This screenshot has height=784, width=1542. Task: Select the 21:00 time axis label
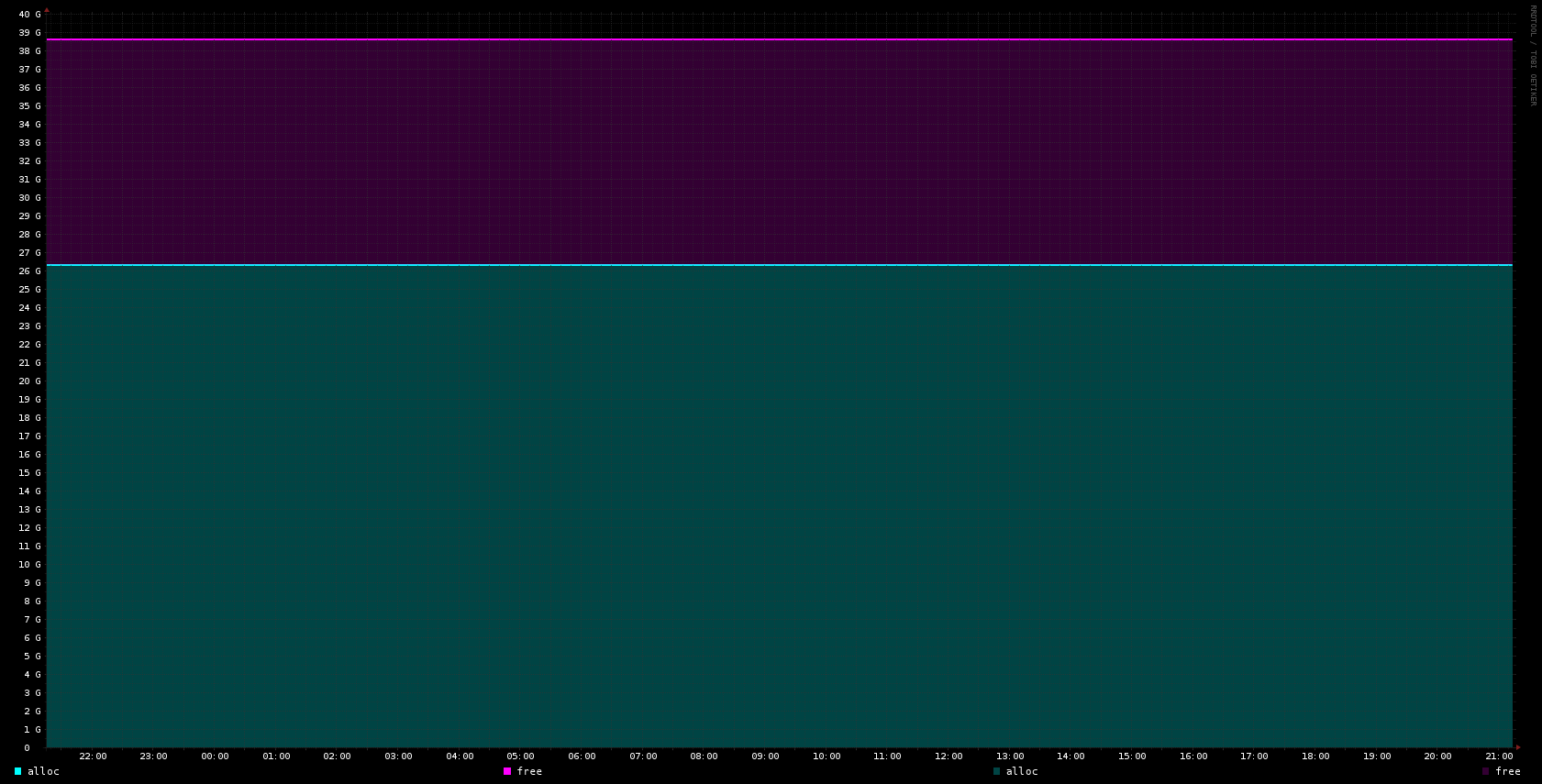tap(1498, 756)
